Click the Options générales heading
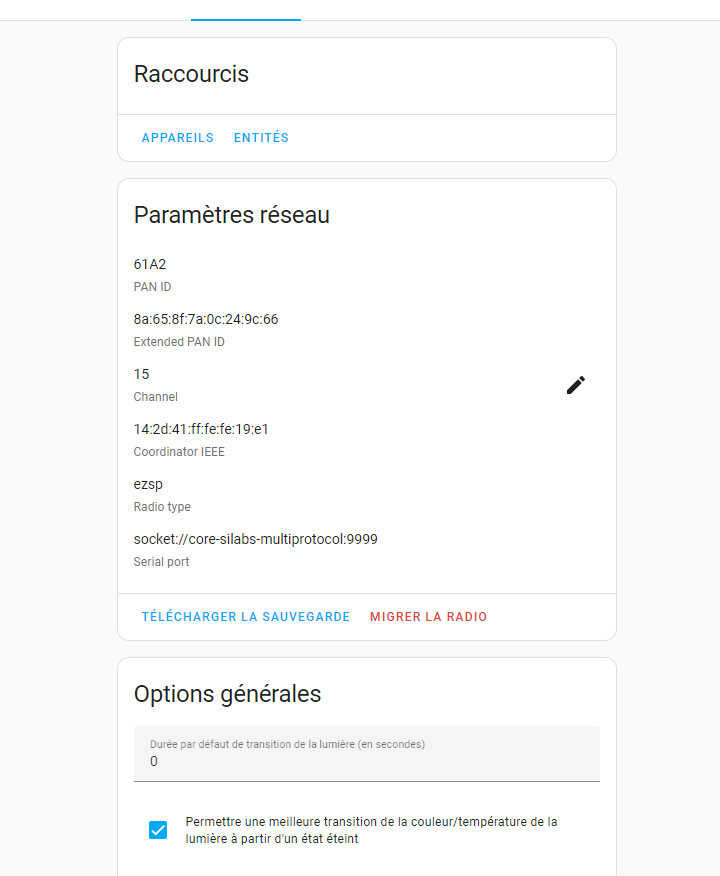 point(227,694)
